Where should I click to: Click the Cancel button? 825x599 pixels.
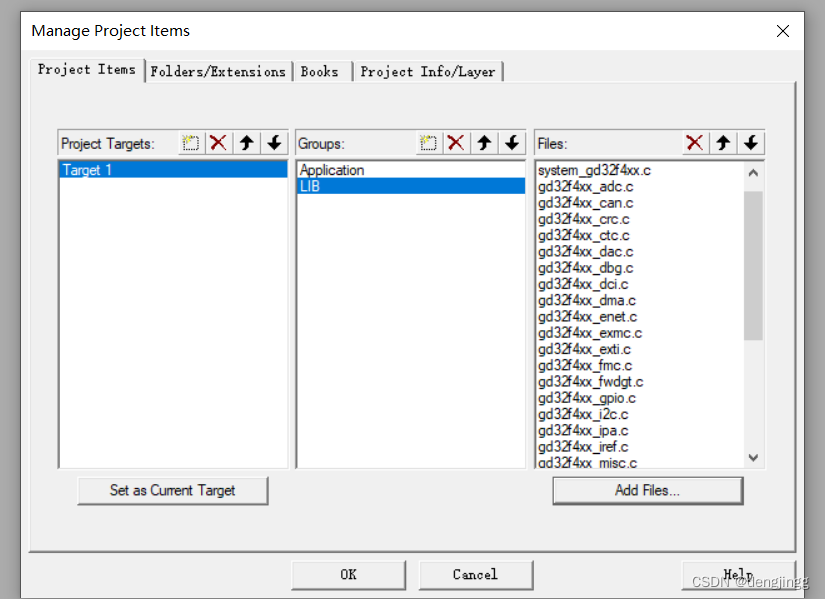pos(476,575)
